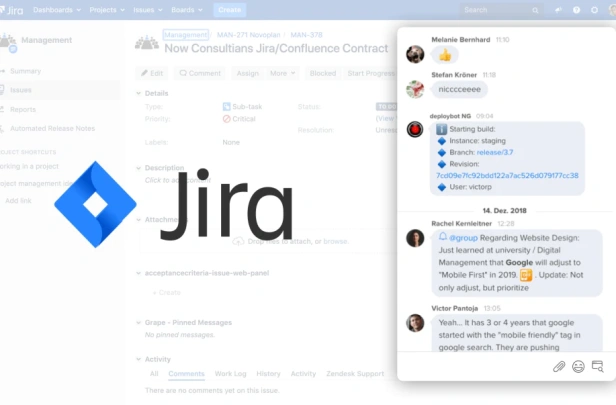616x405 pixels.
Task: Click the search magnifier icon
Action: [535, 11]
